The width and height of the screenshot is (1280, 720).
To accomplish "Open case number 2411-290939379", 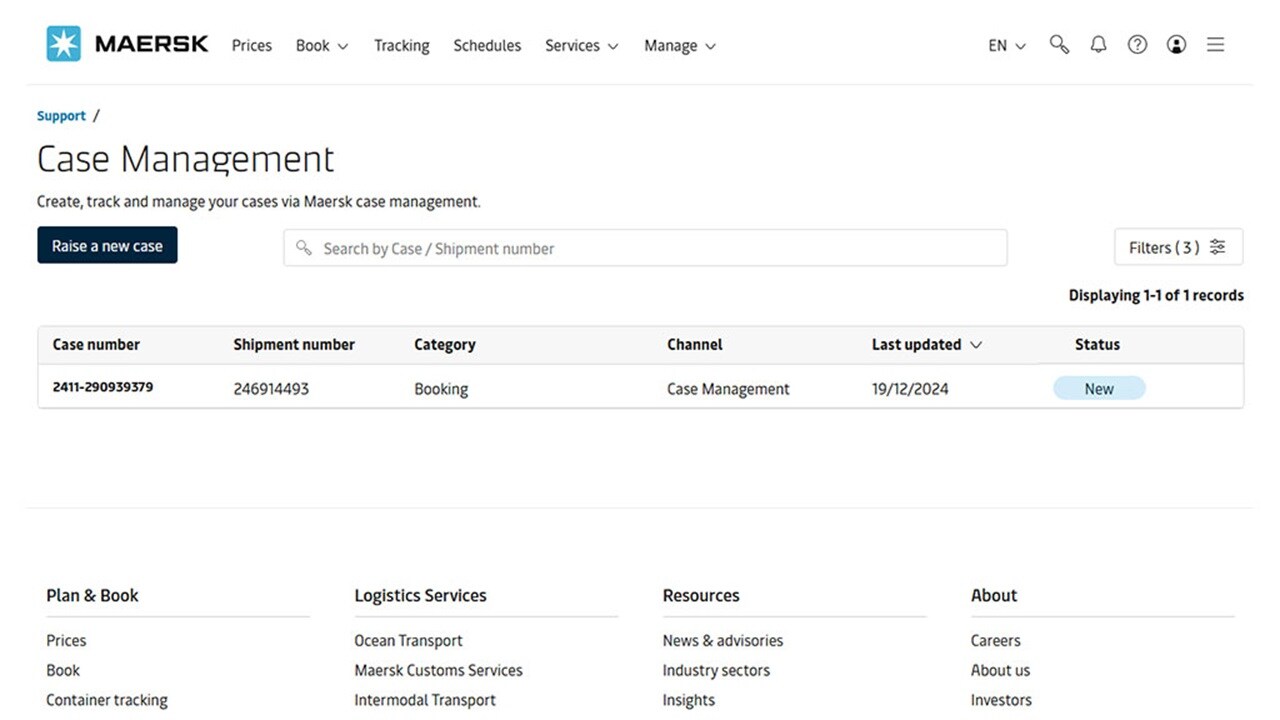I will pos(103,387).
